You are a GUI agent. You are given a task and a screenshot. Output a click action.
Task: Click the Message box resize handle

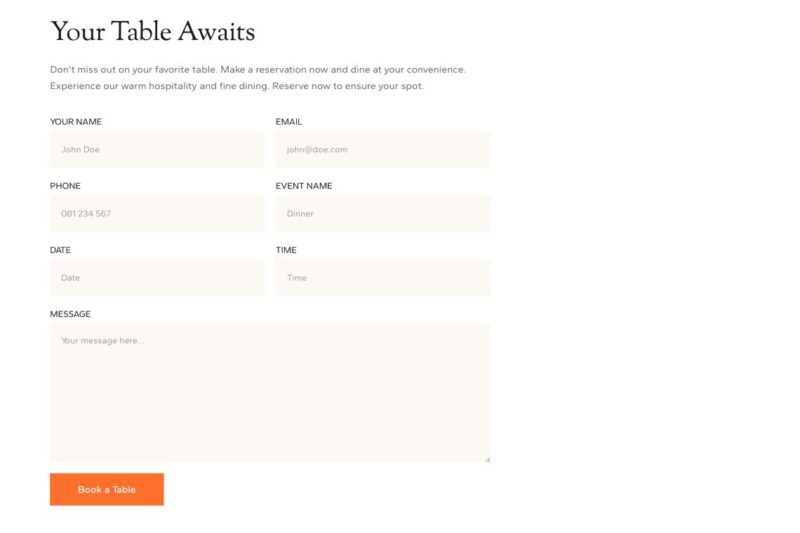tap(487, 459)
